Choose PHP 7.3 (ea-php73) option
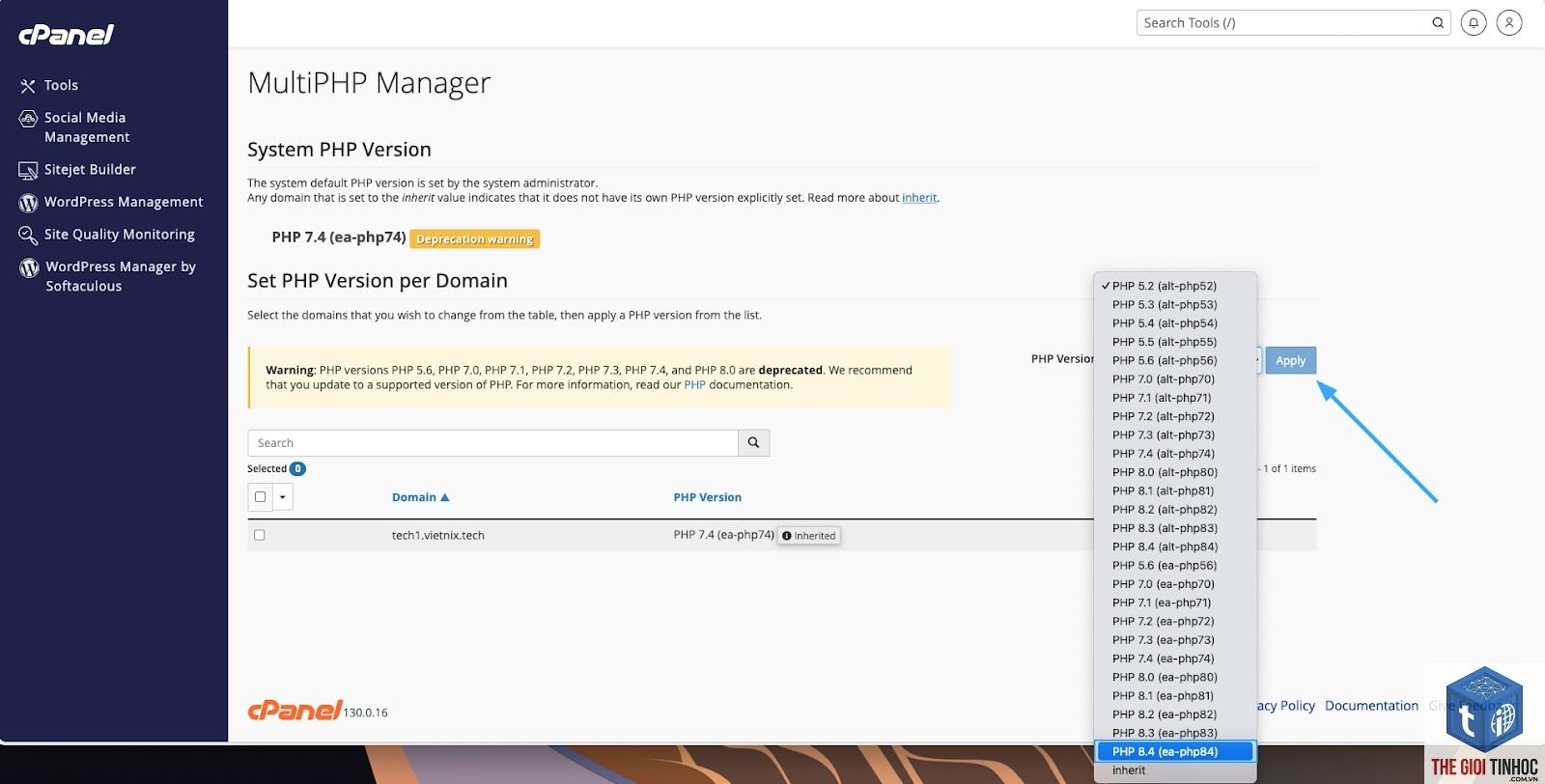The image size is (1545, 784). (1175, 640)
